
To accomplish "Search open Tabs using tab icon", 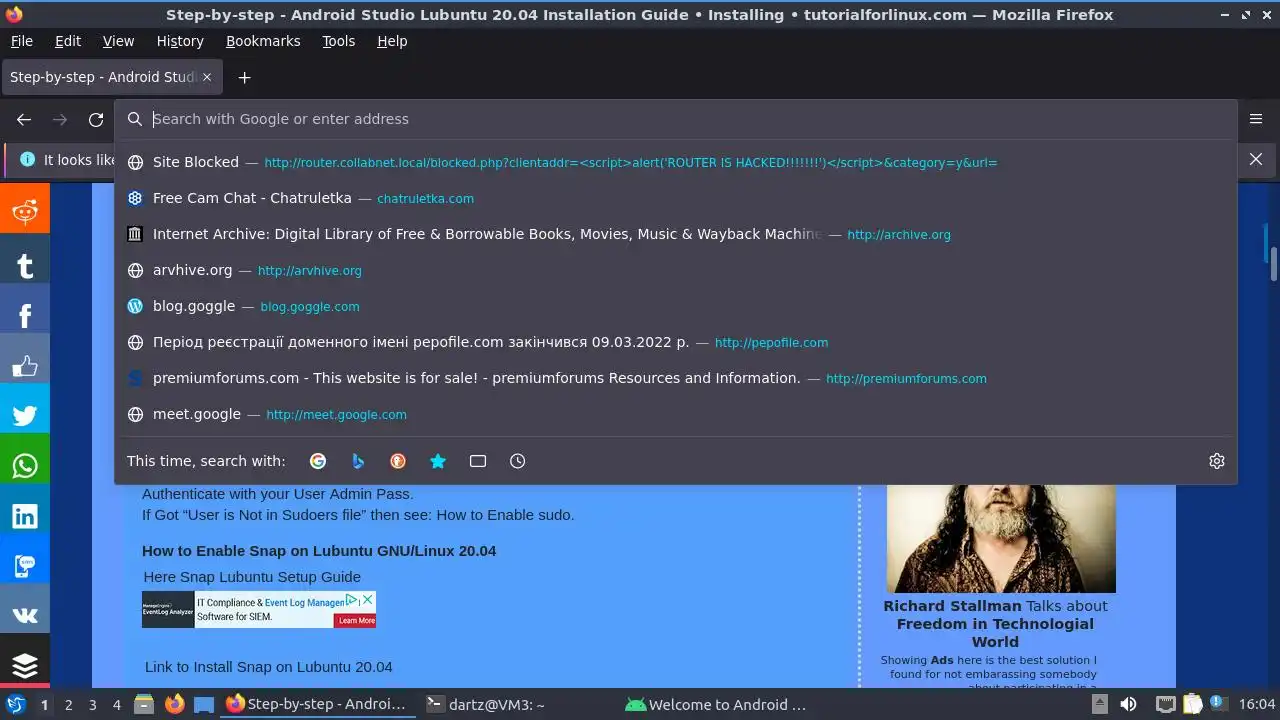I will [x=478, y=461].
